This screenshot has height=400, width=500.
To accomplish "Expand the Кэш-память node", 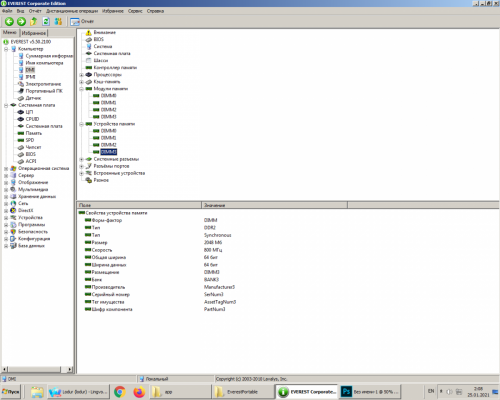I will [x=81, y=82].
